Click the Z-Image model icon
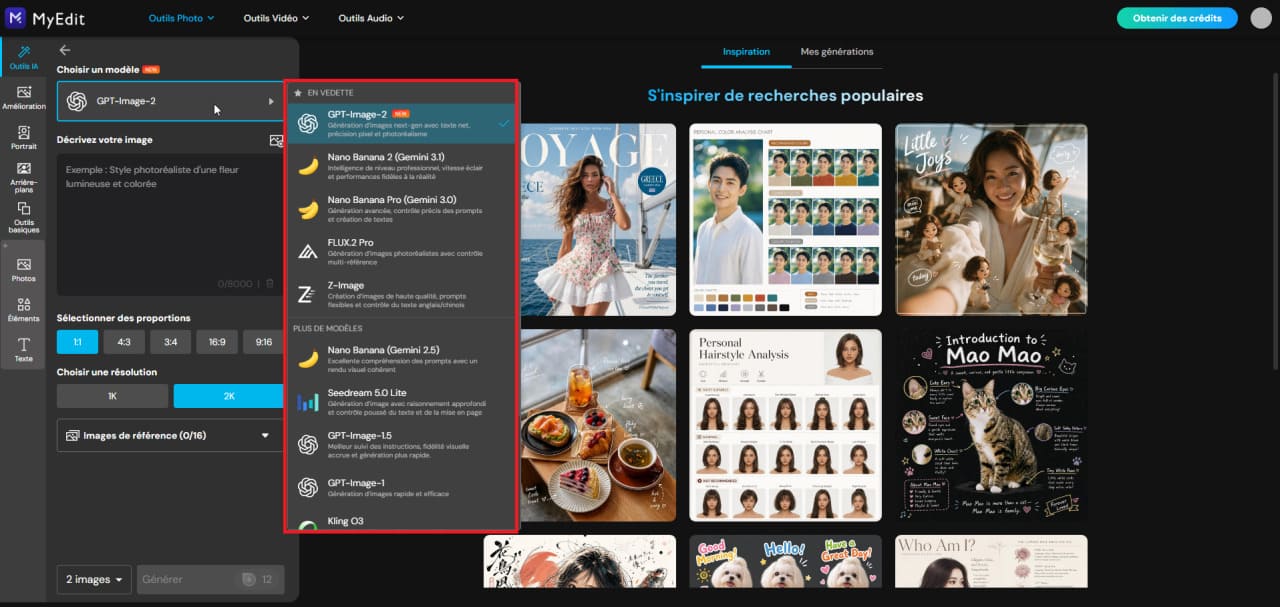This screenshot has height=607, width=1280. 308,293
